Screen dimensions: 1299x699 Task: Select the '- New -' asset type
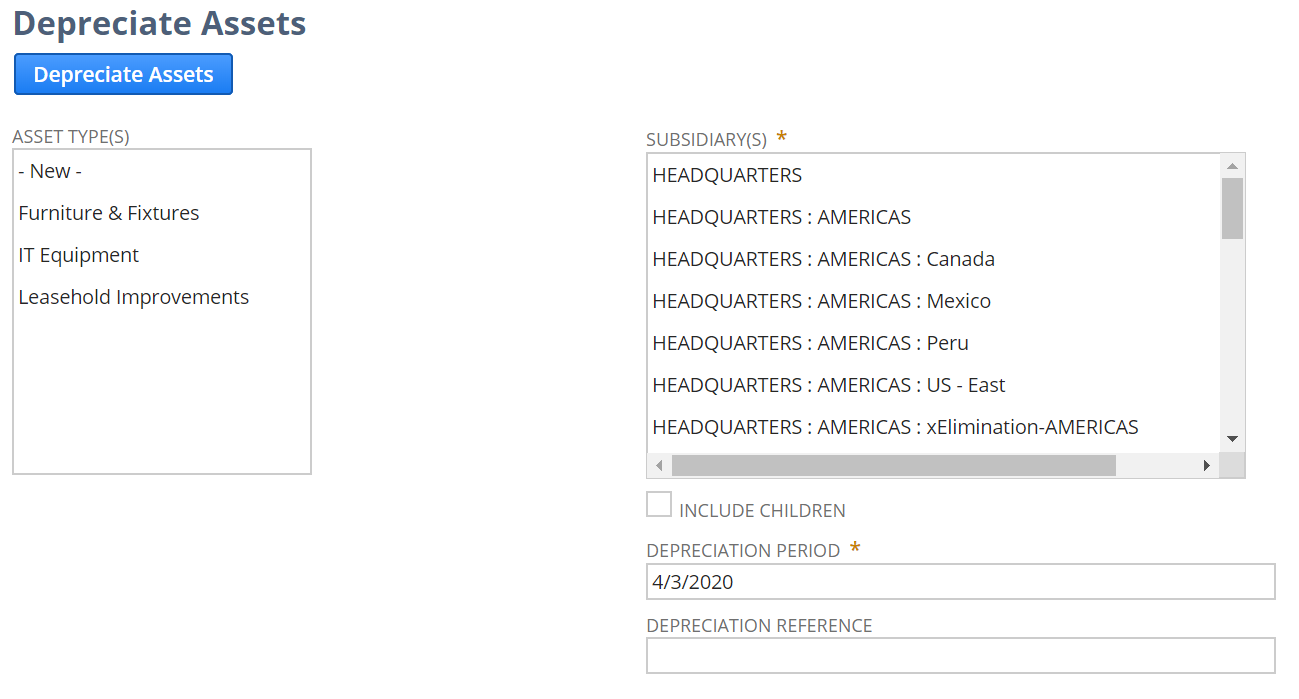click(162, 171)
